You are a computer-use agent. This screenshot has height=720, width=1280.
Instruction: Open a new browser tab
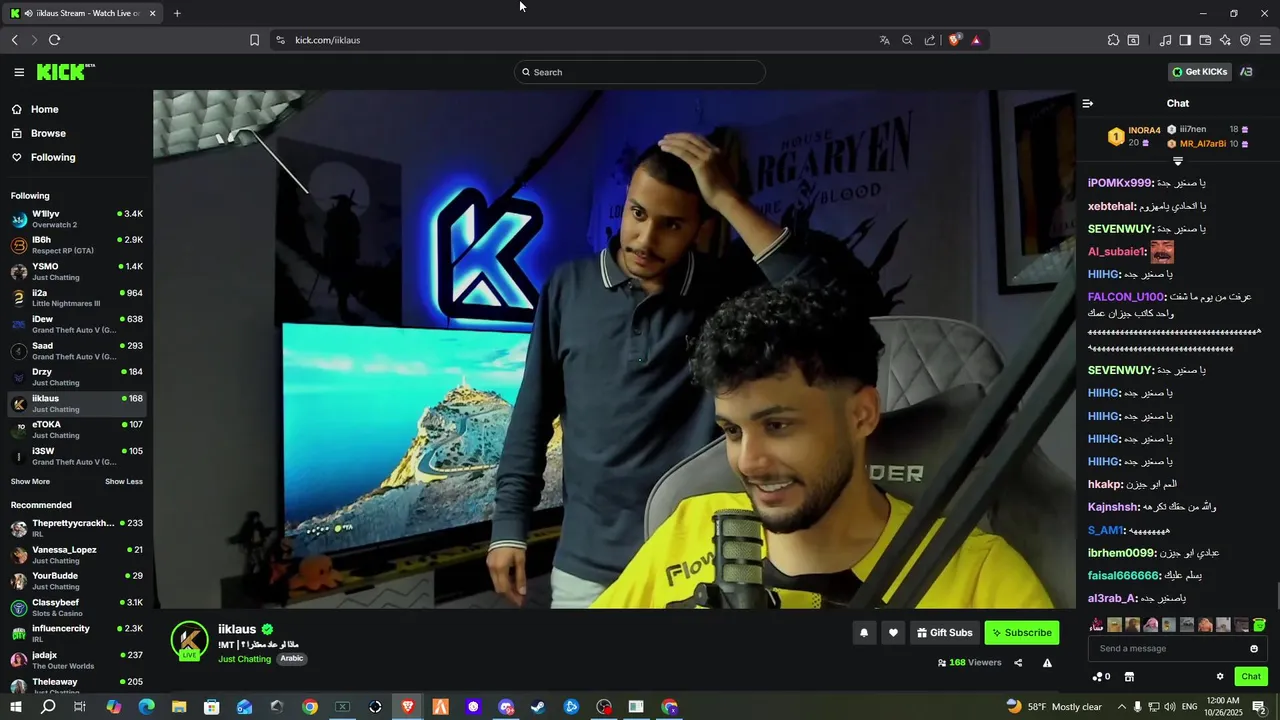(177, 13)
